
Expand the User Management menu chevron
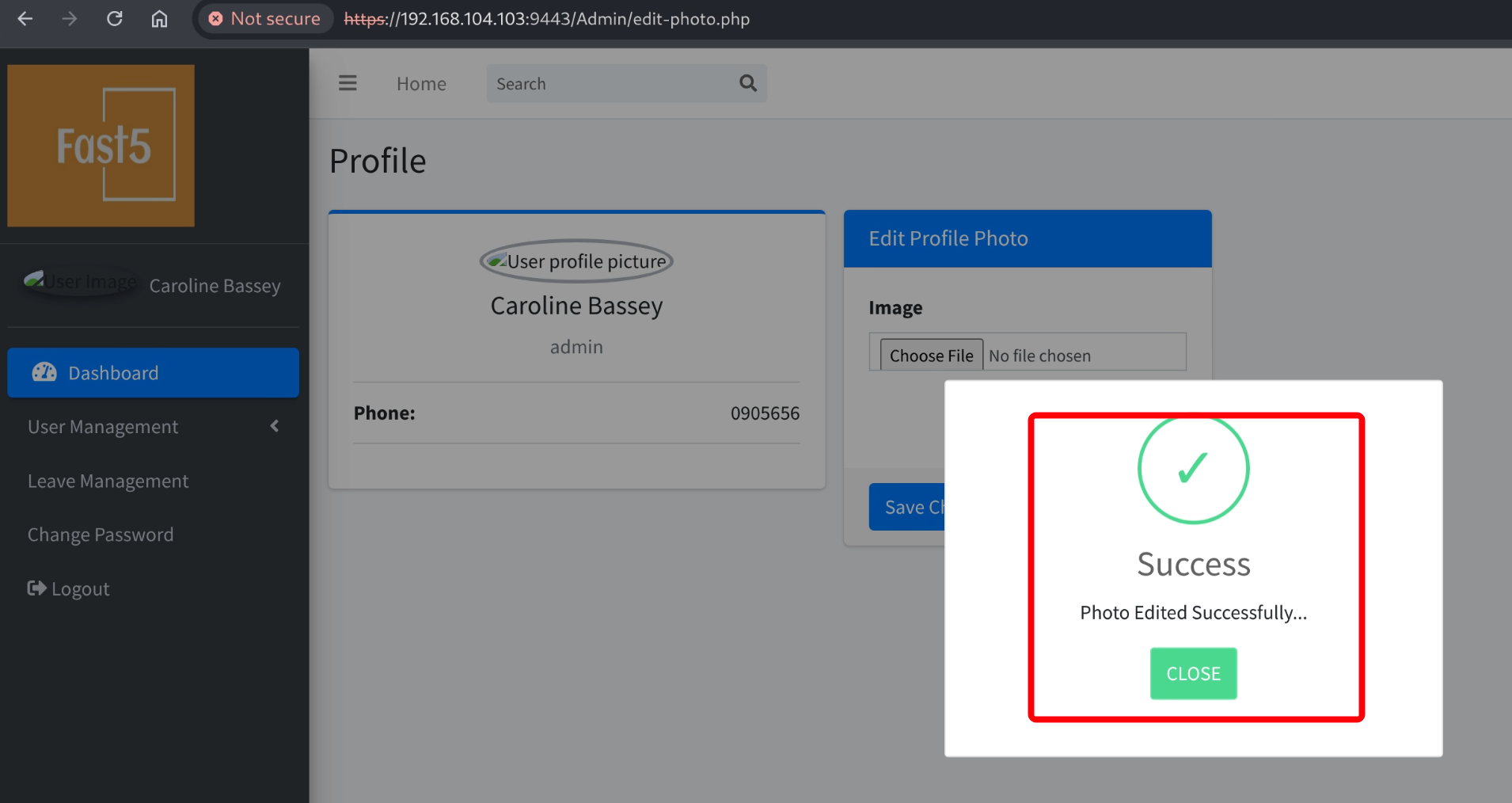tap(275, 426)
